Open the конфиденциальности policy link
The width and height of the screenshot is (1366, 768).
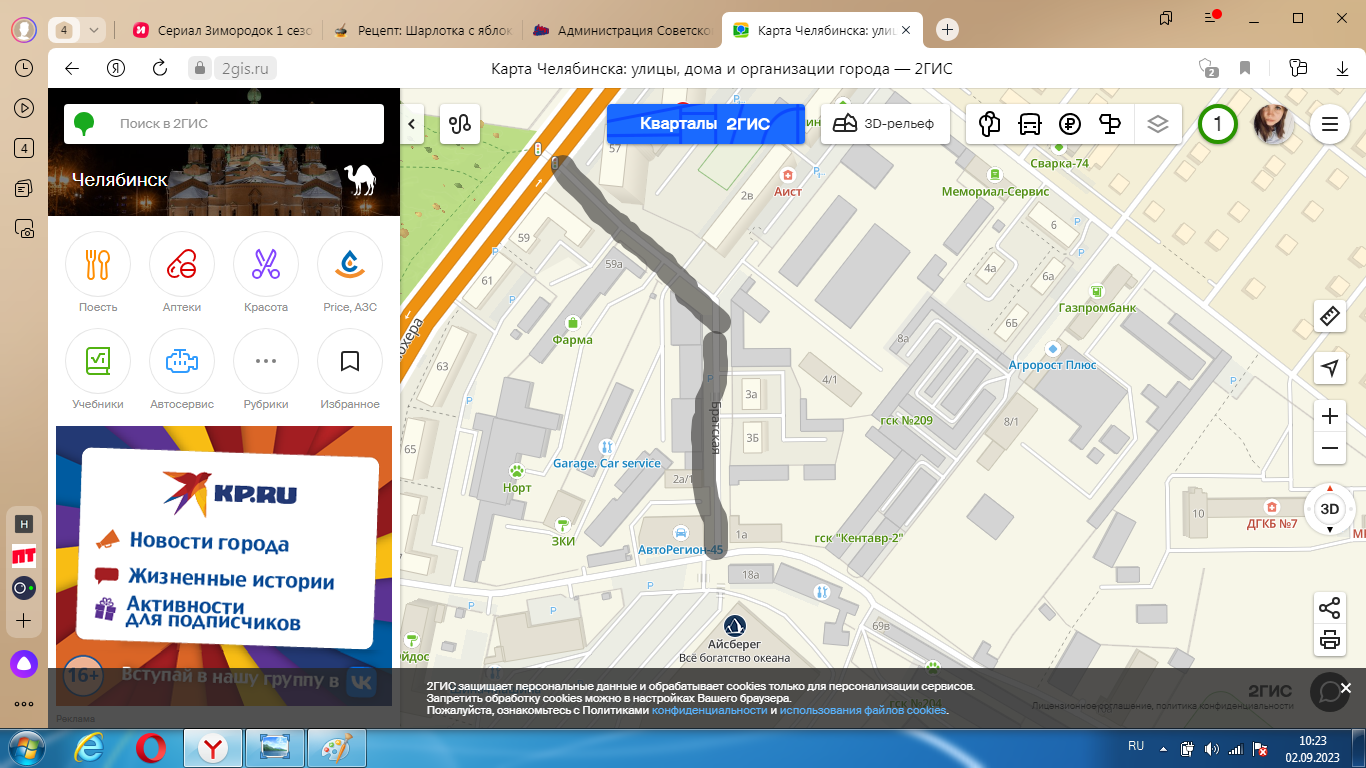(x=709, y=711)
